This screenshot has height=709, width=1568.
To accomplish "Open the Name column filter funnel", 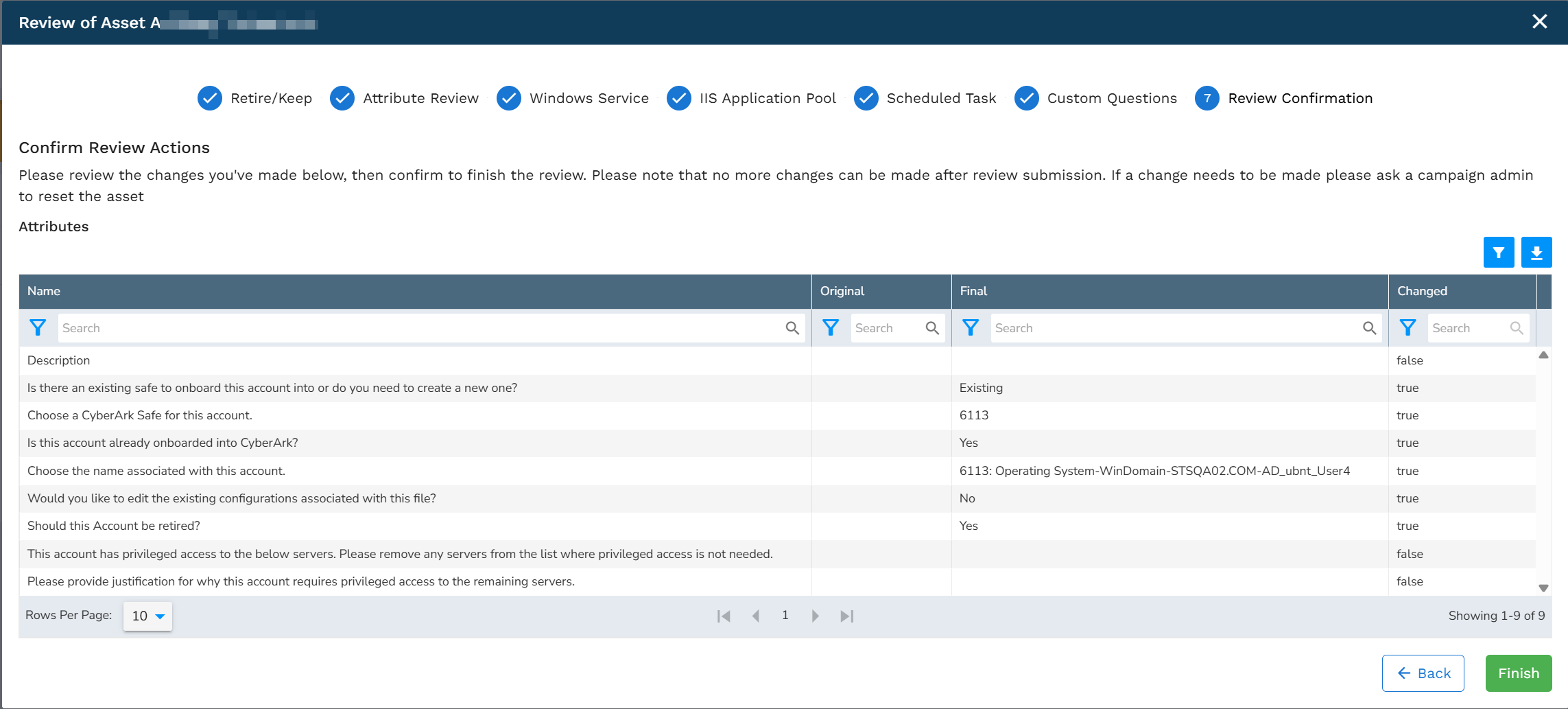I will pos(38,327).
